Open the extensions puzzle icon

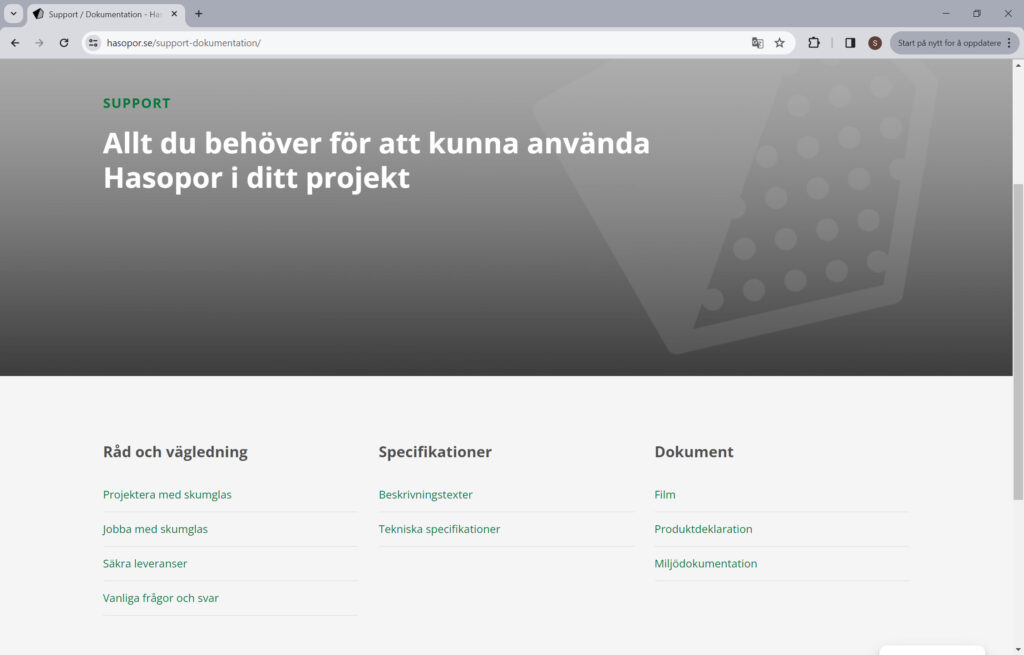(x=814, y=43)
